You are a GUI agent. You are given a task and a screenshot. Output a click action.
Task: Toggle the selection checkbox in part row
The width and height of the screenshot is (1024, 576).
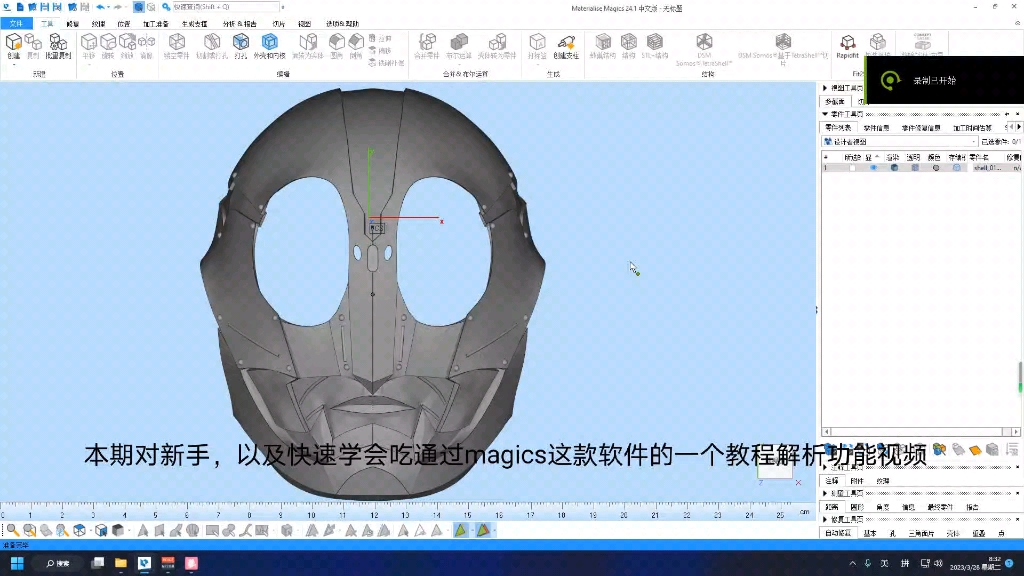coord(852,168)
